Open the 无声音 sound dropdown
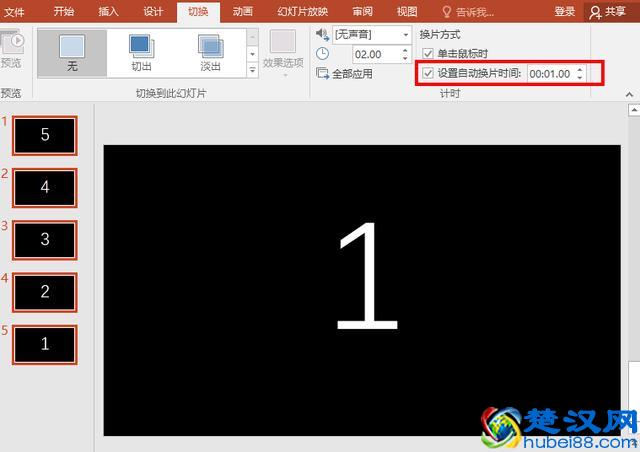Viewport: 640px width, 452px height. [x=406, y=35]
